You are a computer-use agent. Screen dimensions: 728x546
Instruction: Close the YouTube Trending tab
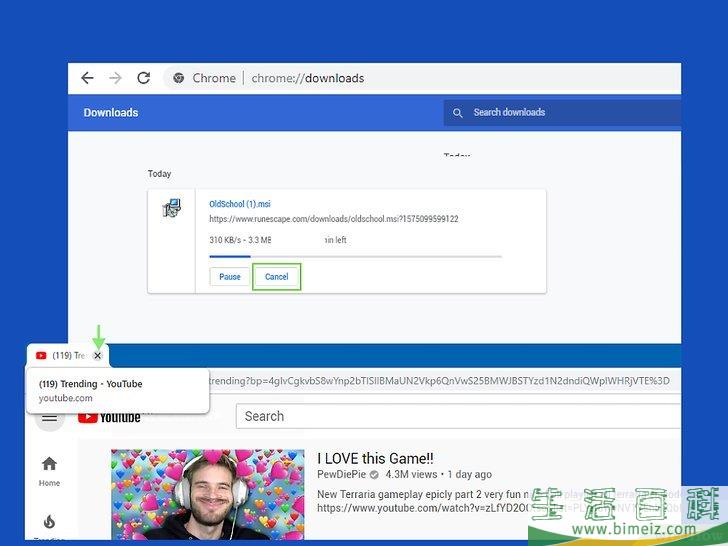98,356
